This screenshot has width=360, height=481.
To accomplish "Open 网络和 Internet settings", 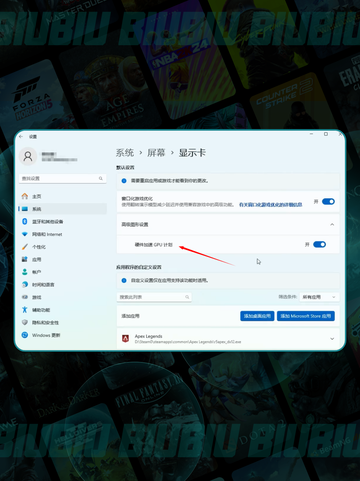I will (x=62, y=234).
